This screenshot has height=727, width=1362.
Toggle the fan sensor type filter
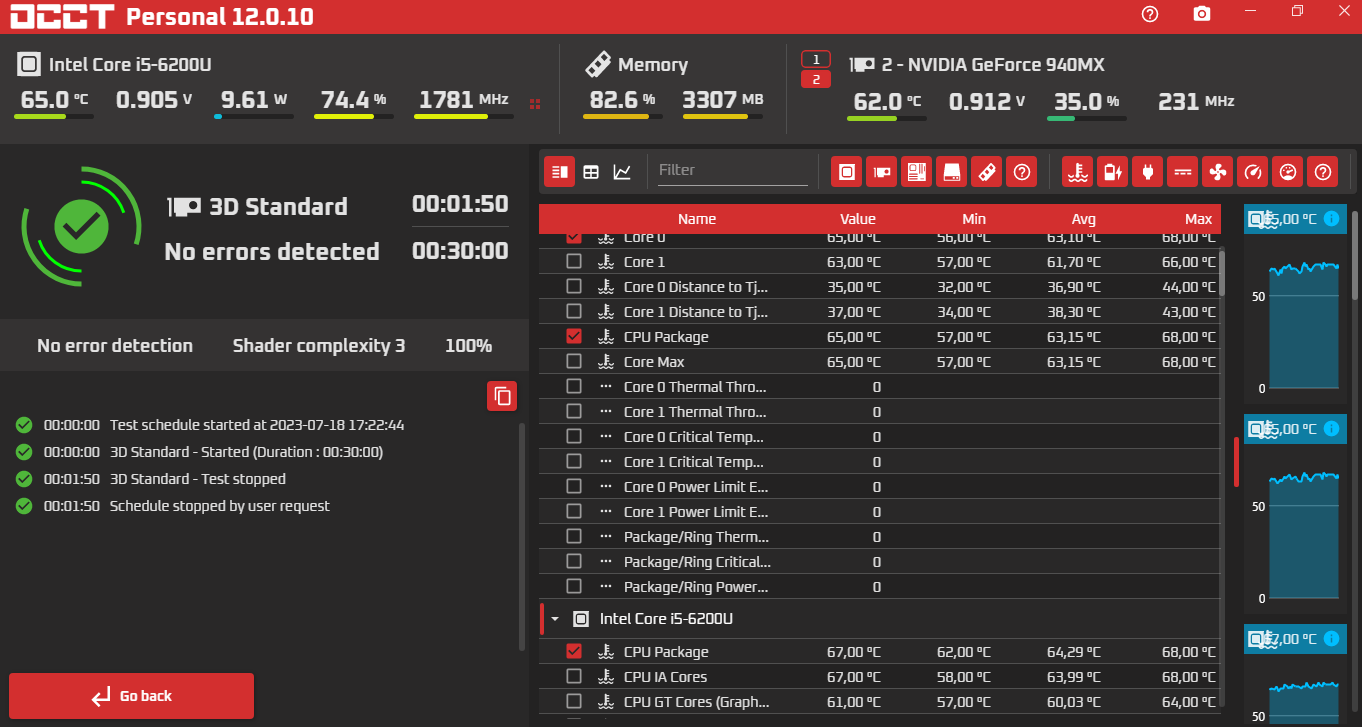pyautogui.click(x=1218, y=171)
